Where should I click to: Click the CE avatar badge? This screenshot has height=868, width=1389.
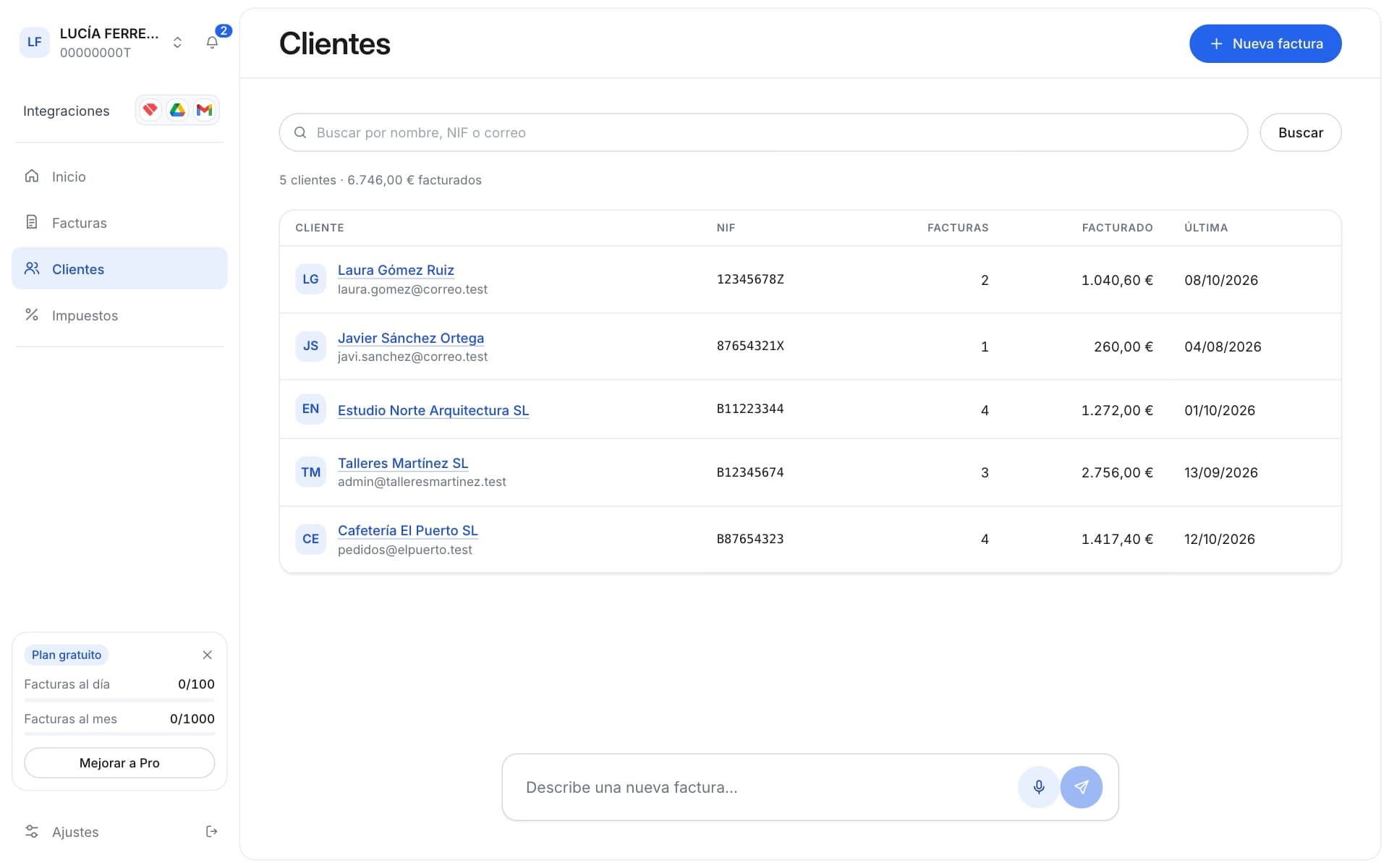(310, 539)
